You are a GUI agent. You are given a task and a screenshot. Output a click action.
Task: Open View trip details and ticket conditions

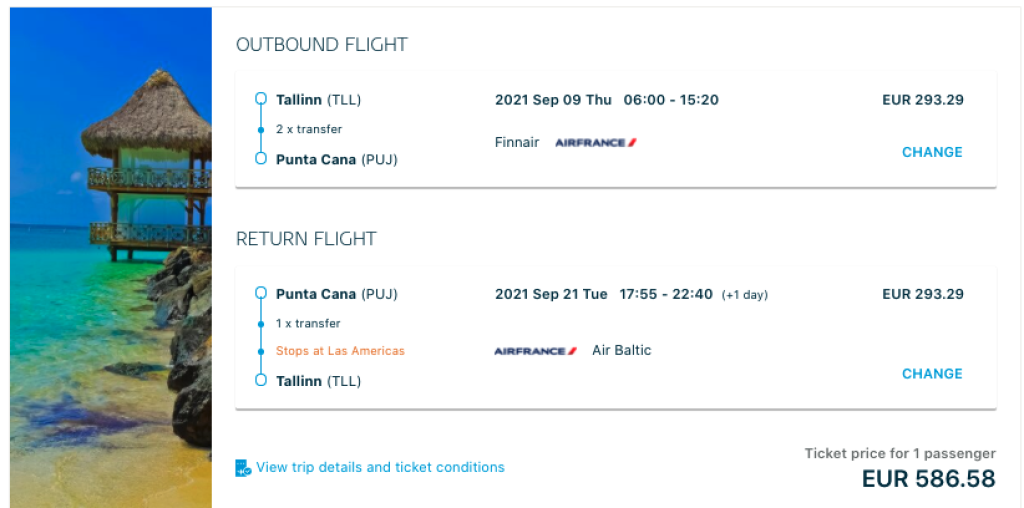[380, 467]
